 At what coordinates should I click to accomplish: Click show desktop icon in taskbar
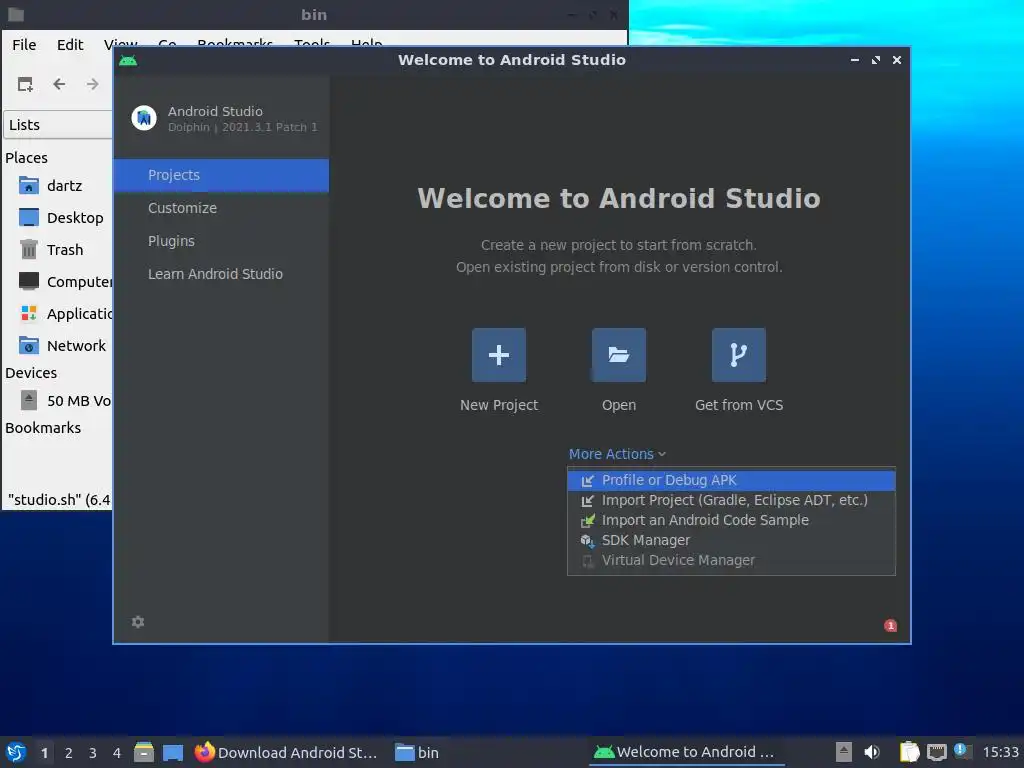(x=173, y=752)
